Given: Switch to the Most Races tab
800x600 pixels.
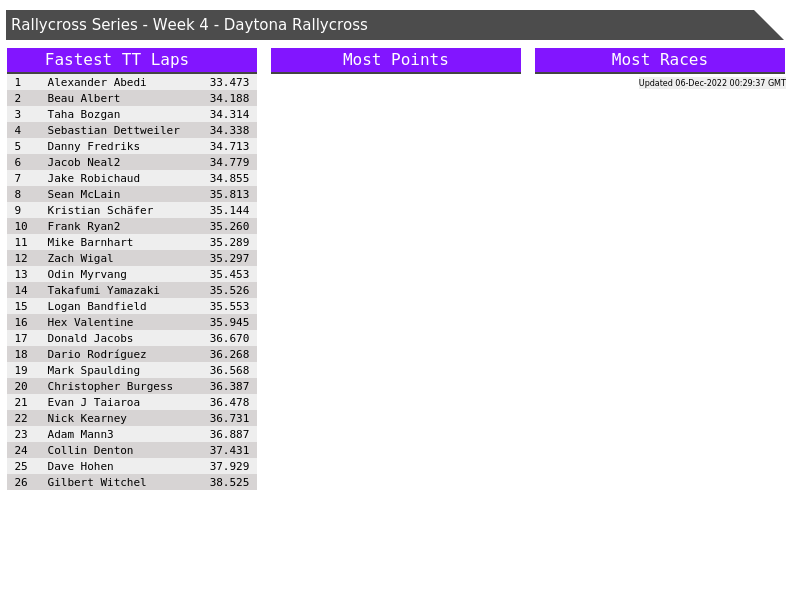Looking at the screenshot, I should point(659,60).
